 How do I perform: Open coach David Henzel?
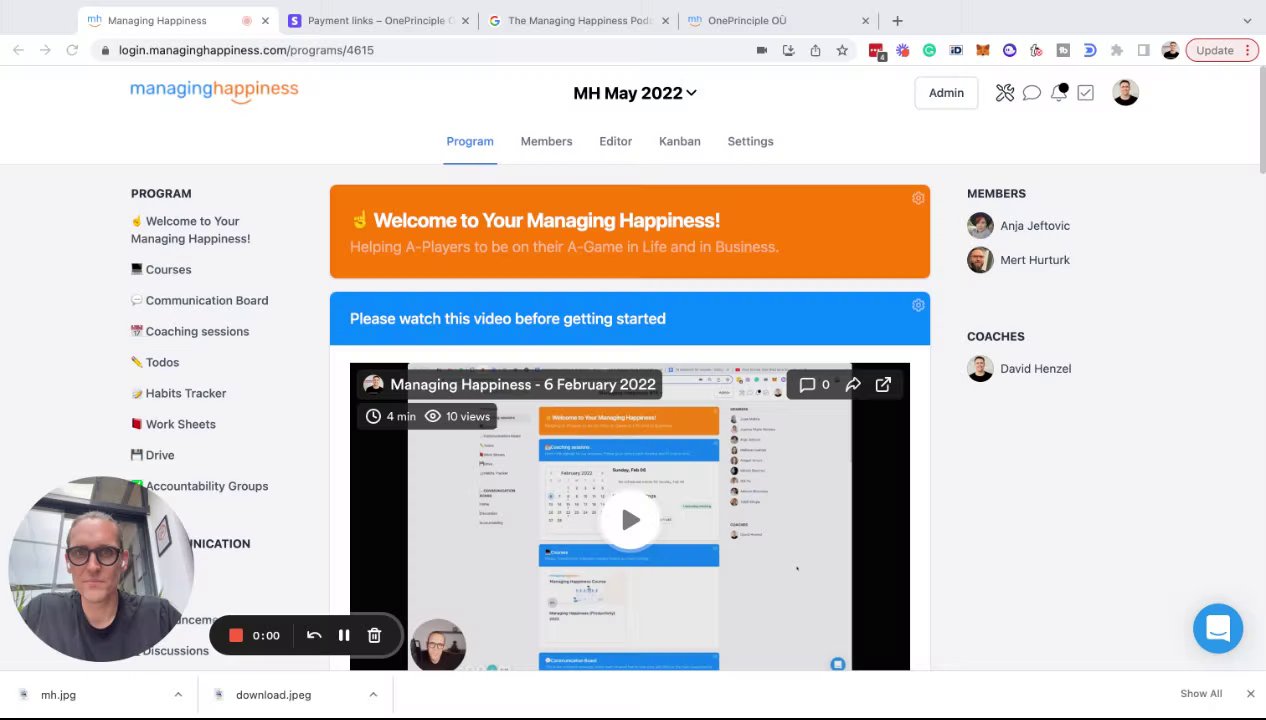pyautogui.click(x=1019, y=369)
